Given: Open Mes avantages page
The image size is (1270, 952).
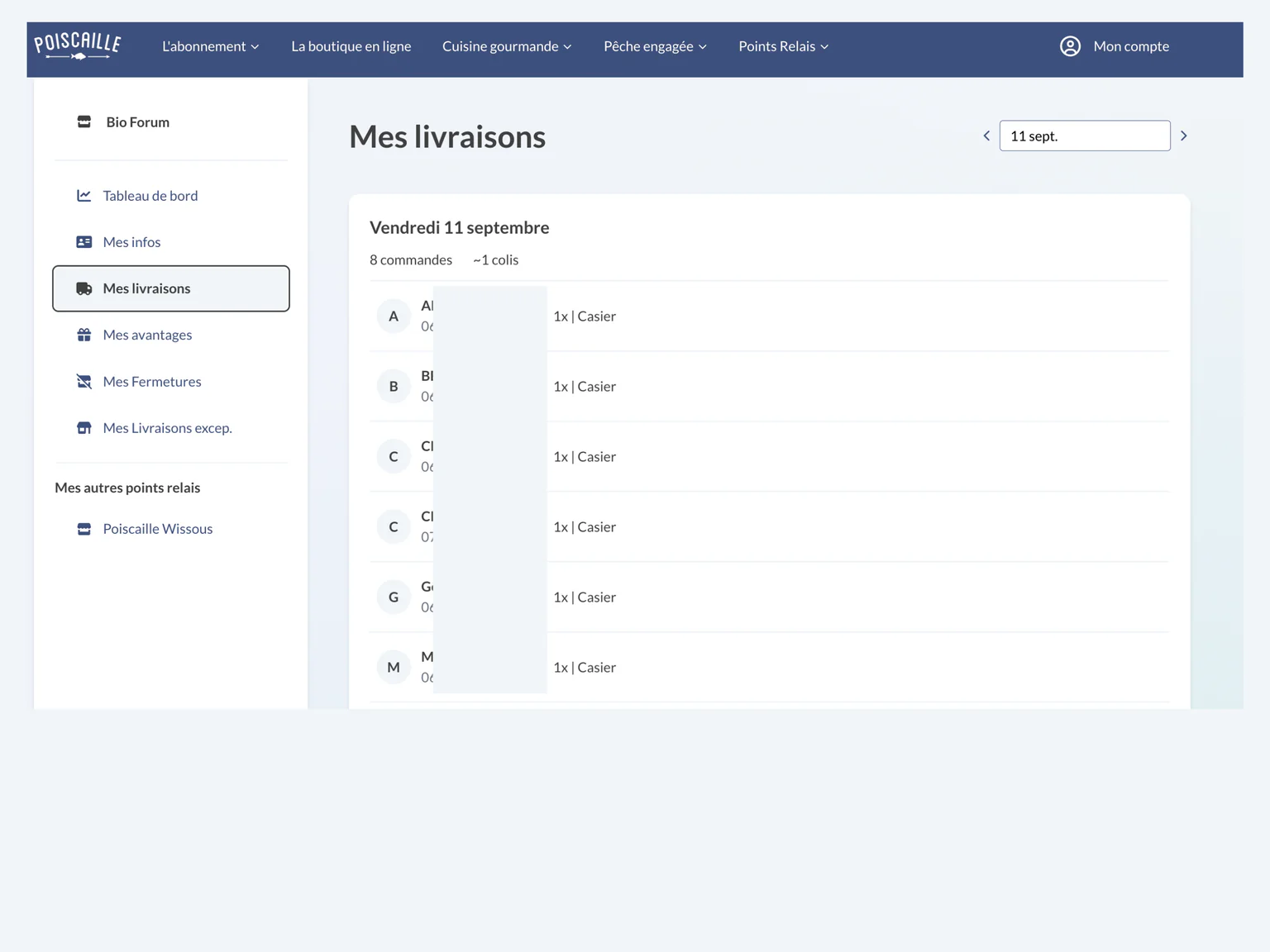Looking at the screenshot, I should coord(147,335).
